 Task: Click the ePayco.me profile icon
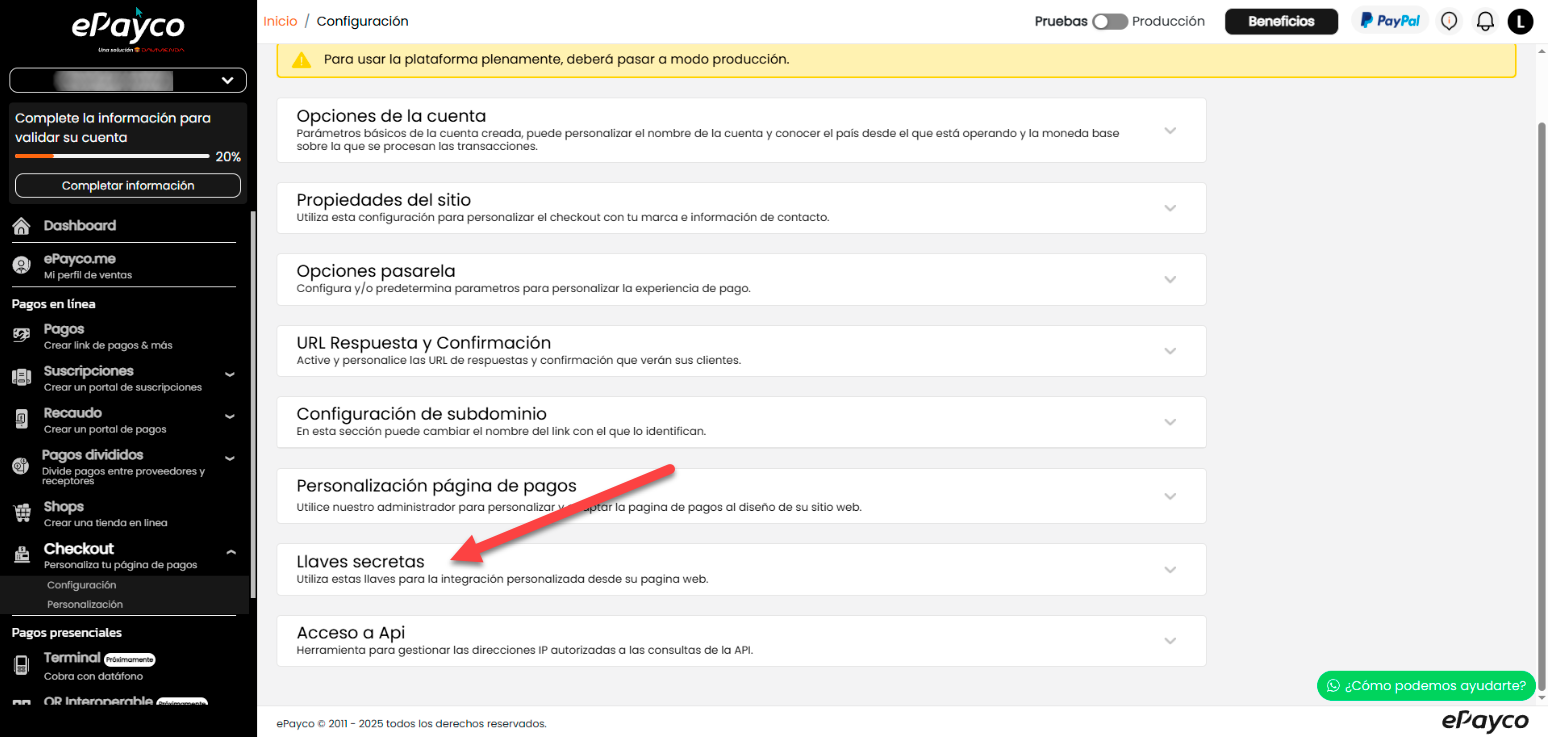tap(21, 265)
